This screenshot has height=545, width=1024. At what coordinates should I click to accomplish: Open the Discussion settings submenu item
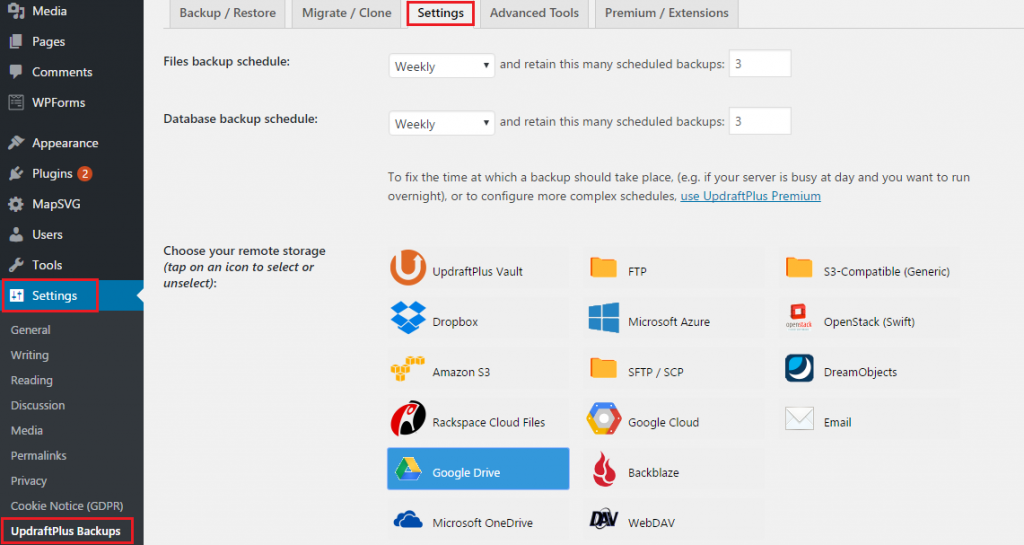[38, 405]
